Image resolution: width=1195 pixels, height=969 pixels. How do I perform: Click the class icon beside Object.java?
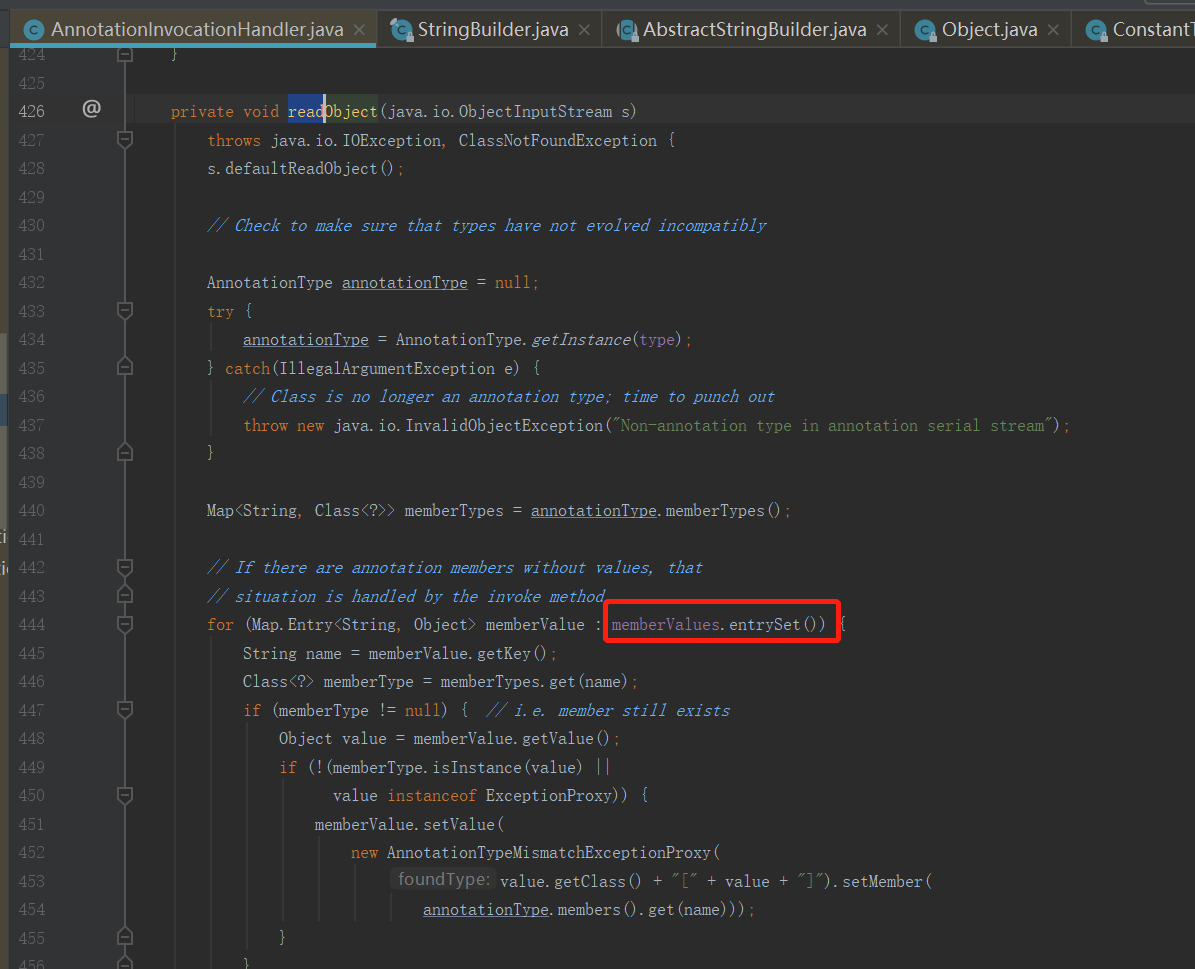point(926,30)
